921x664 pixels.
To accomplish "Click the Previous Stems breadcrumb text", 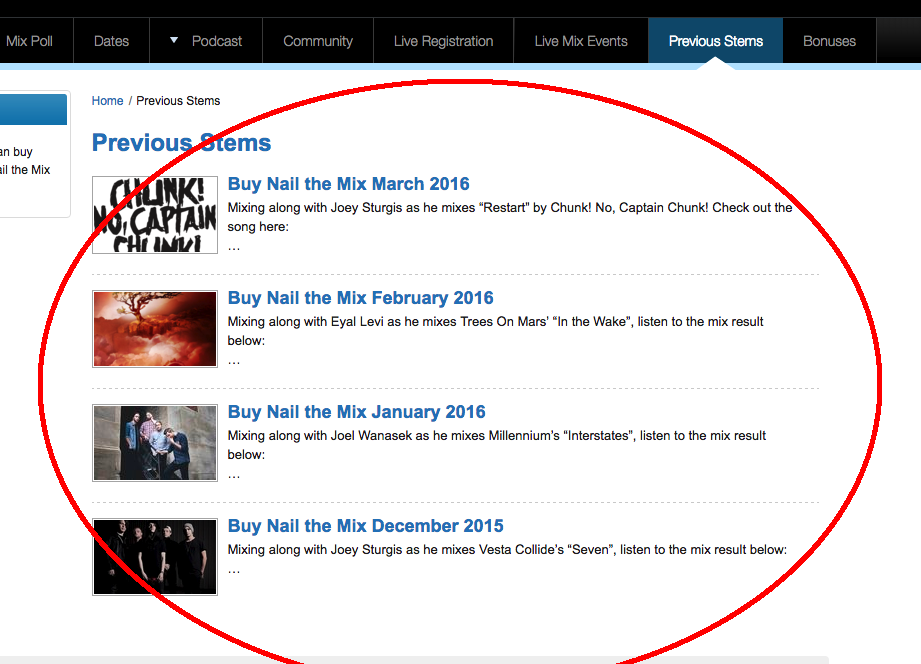I will pyautogui.click(x=178, y=101).
